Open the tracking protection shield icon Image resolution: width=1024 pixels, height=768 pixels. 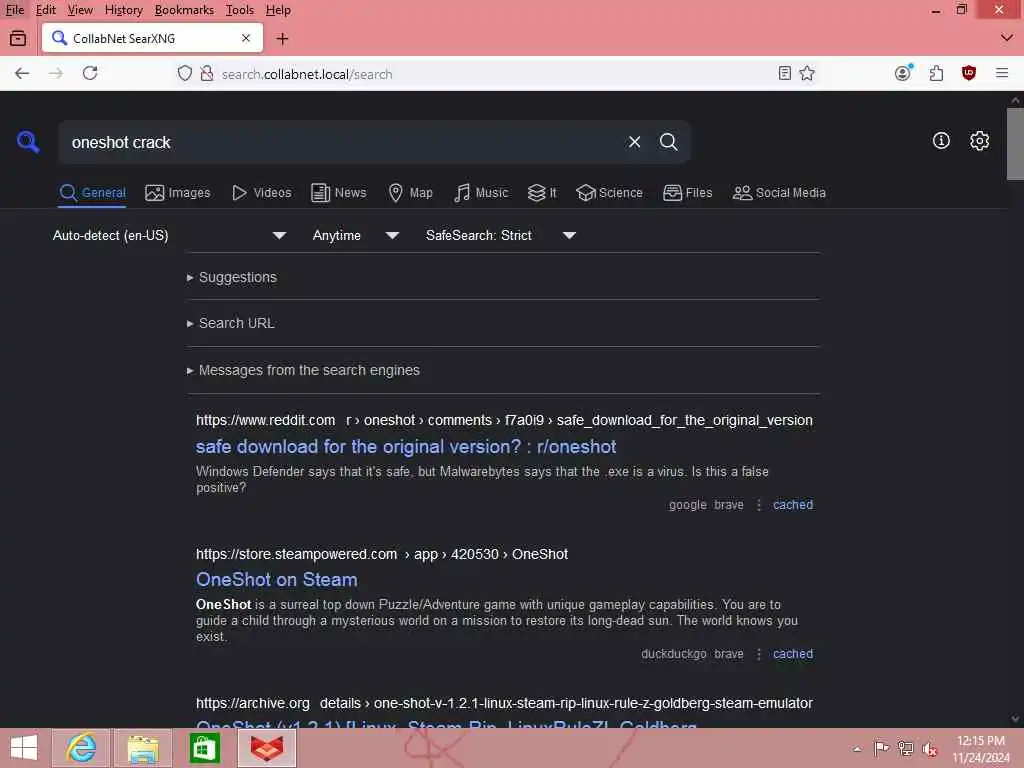point(185,73)
